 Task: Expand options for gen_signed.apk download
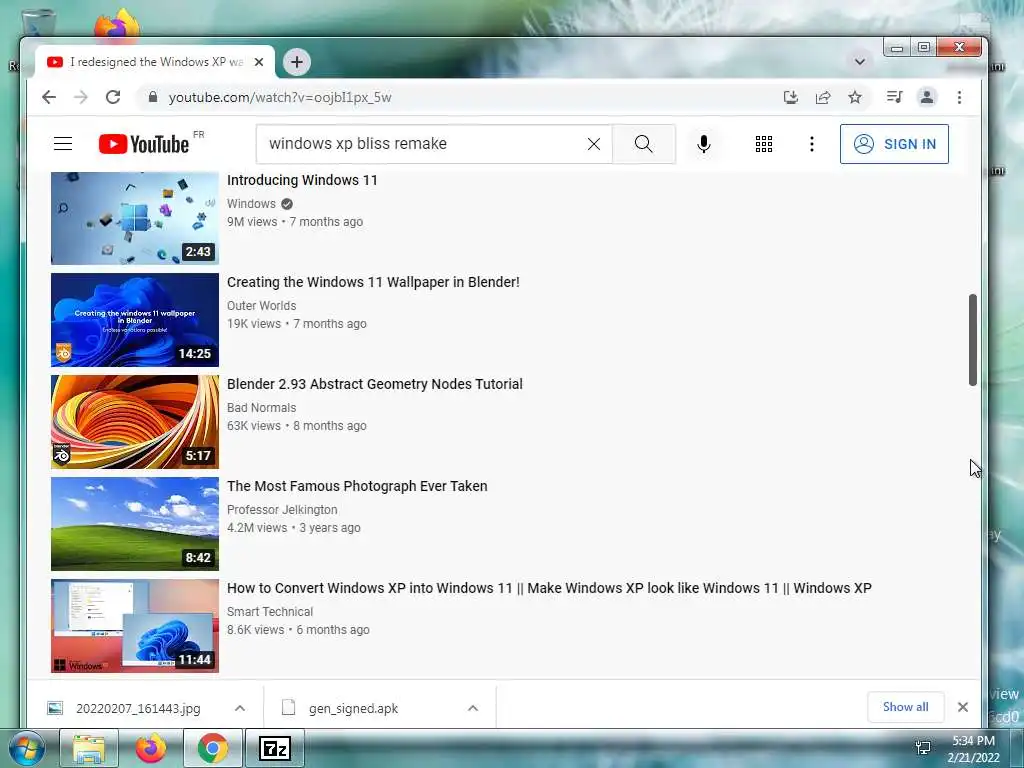(473, 708)
